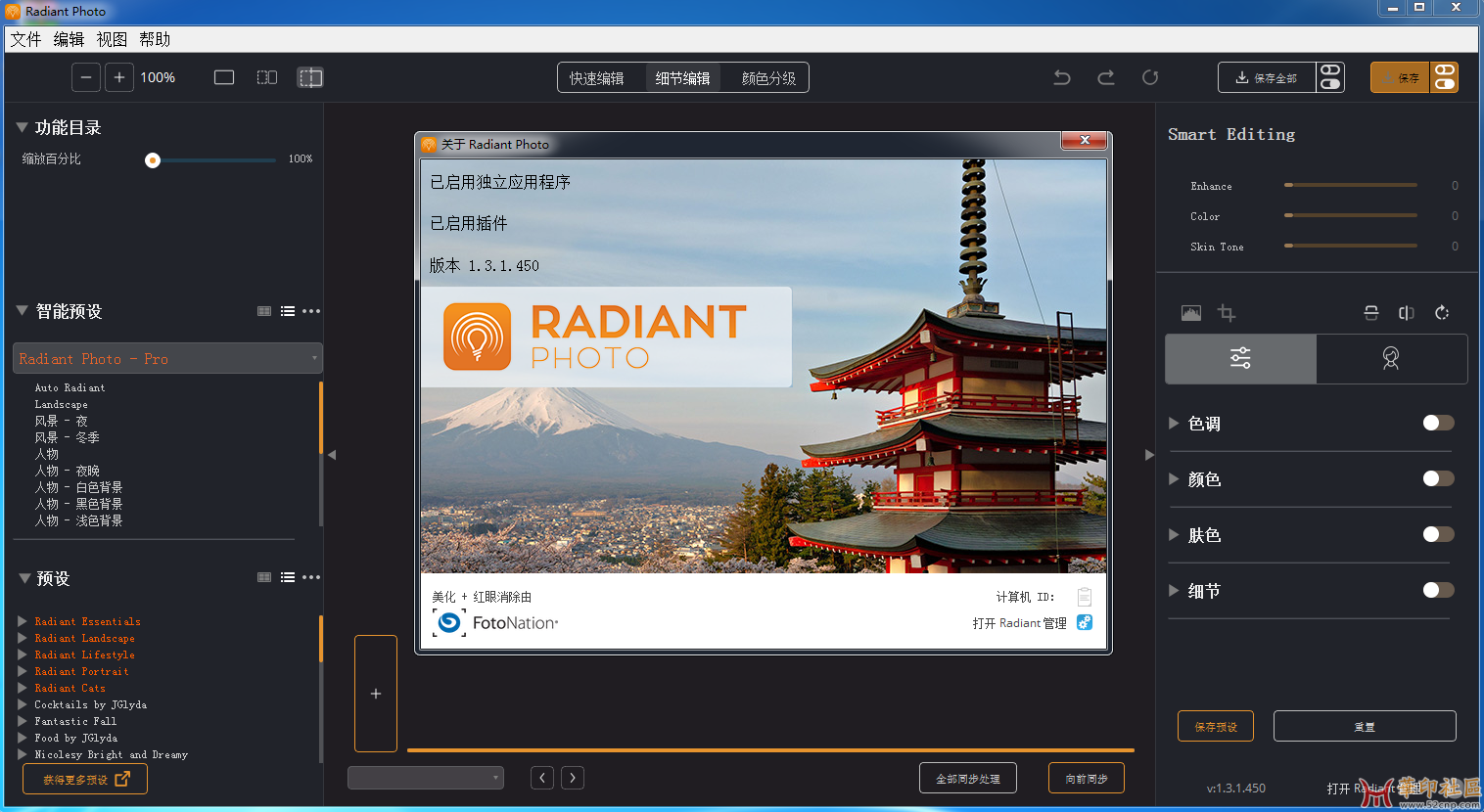Open the 文件 menu

click(x=25, y=39)
